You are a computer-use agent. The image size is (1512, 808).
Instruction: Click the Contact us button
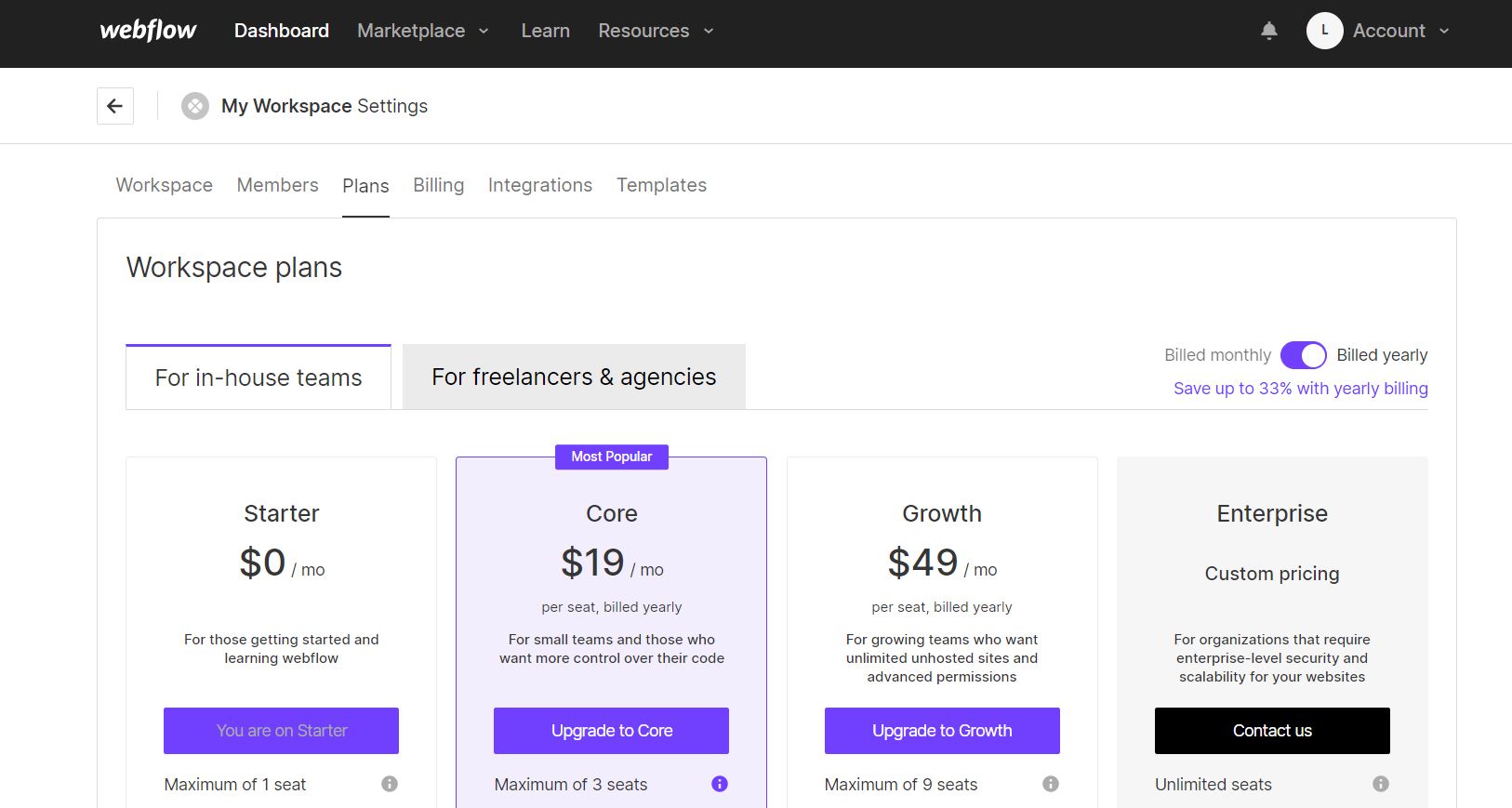point(1272,731)
